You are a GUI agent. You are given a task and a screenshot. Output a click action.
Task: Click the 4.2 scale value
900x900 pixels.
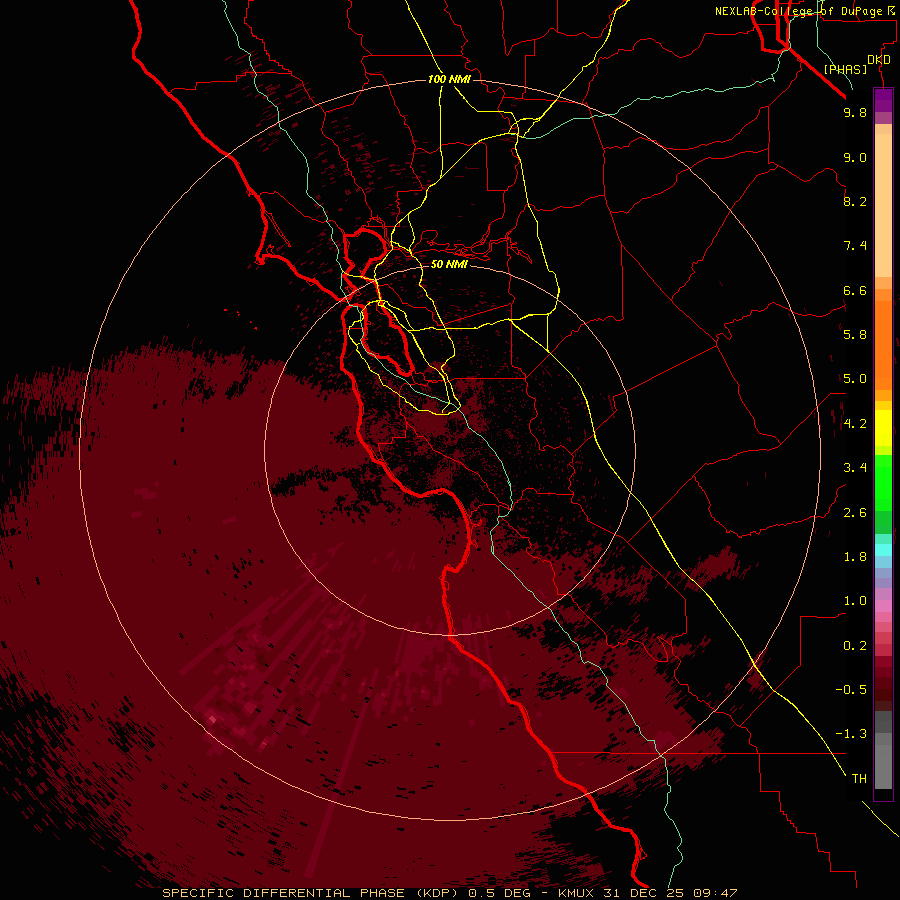tap(855, 424)
